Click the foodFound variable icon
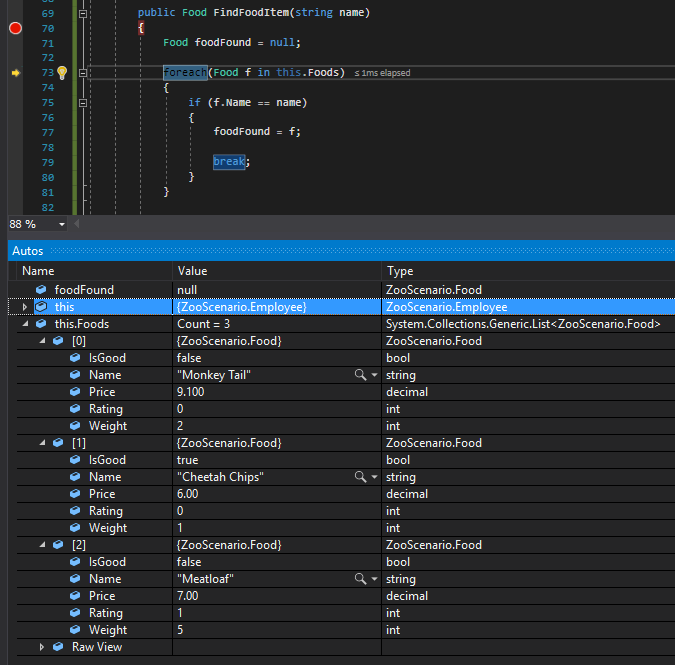675x665 pixels. [41, 290]
